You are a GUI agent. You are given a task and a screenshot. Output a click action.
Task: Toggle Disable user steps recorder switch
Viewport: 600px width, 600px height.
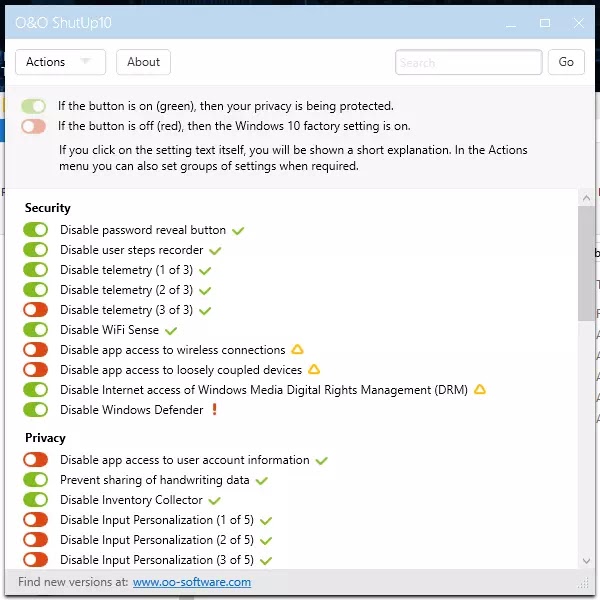[x=36, y=250]
